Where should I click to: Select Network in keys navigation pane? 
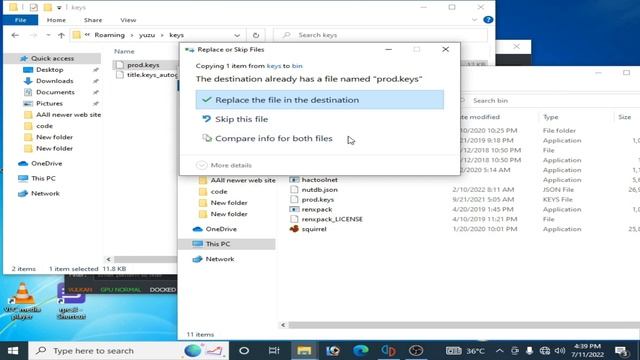pyautogui.click(x=45, y=193)
